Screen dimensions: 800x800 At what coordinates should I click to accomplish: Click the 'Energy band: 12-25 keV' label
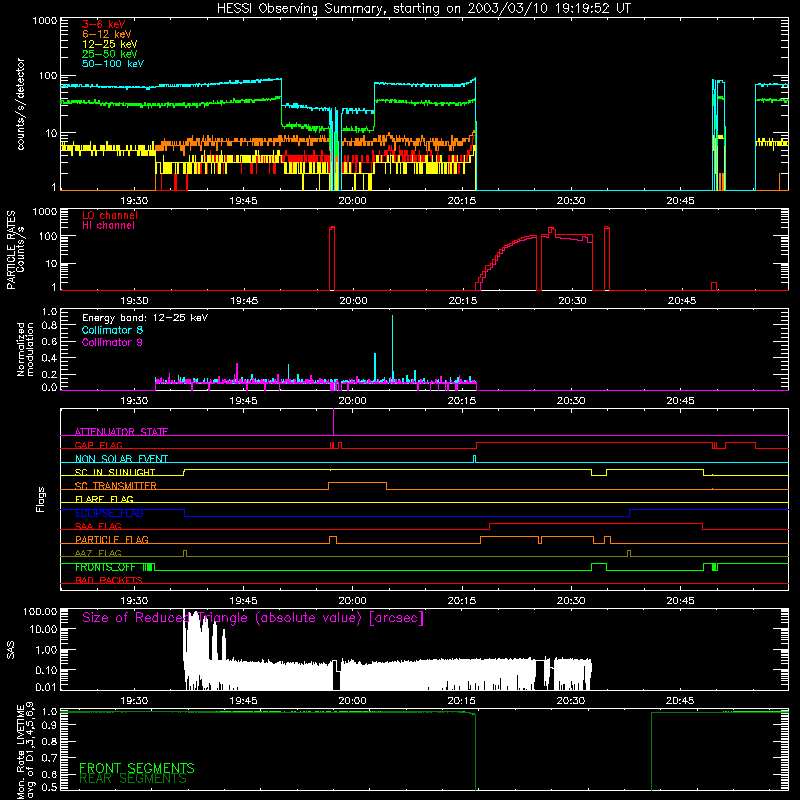[x=145, y=318]
